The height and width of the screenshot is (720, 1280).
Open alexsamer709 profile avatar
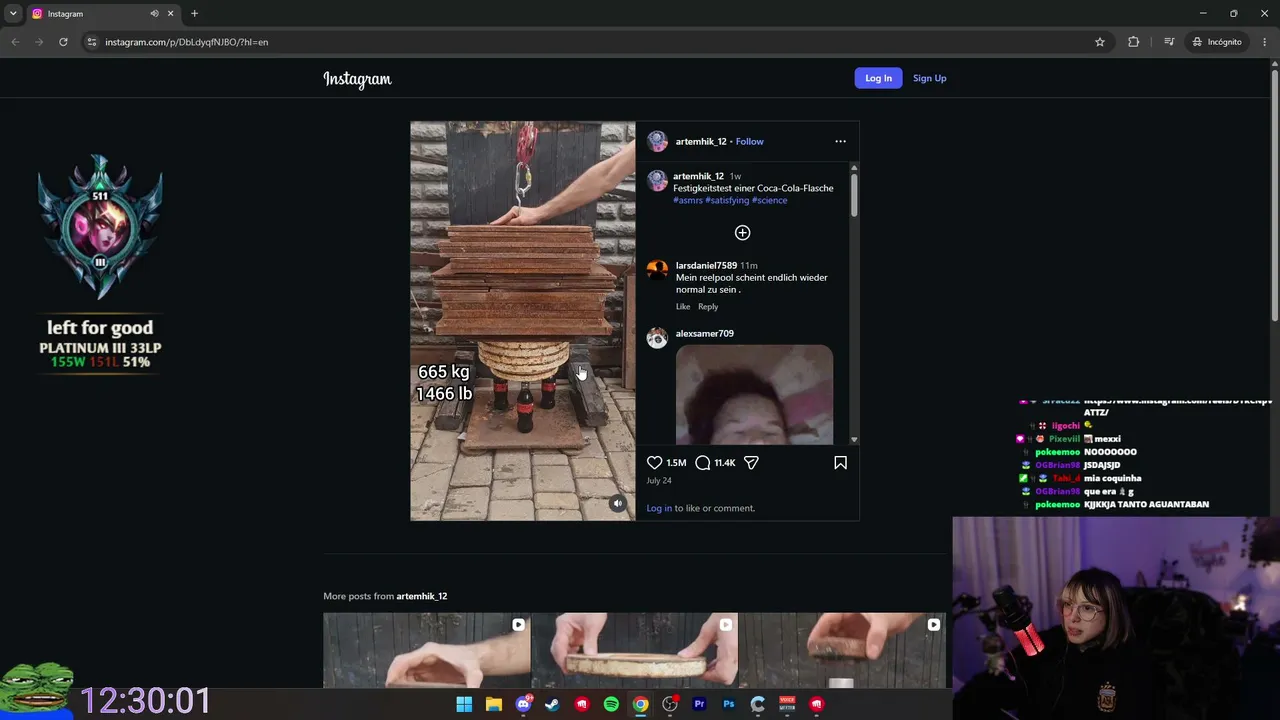pos(657,338)
